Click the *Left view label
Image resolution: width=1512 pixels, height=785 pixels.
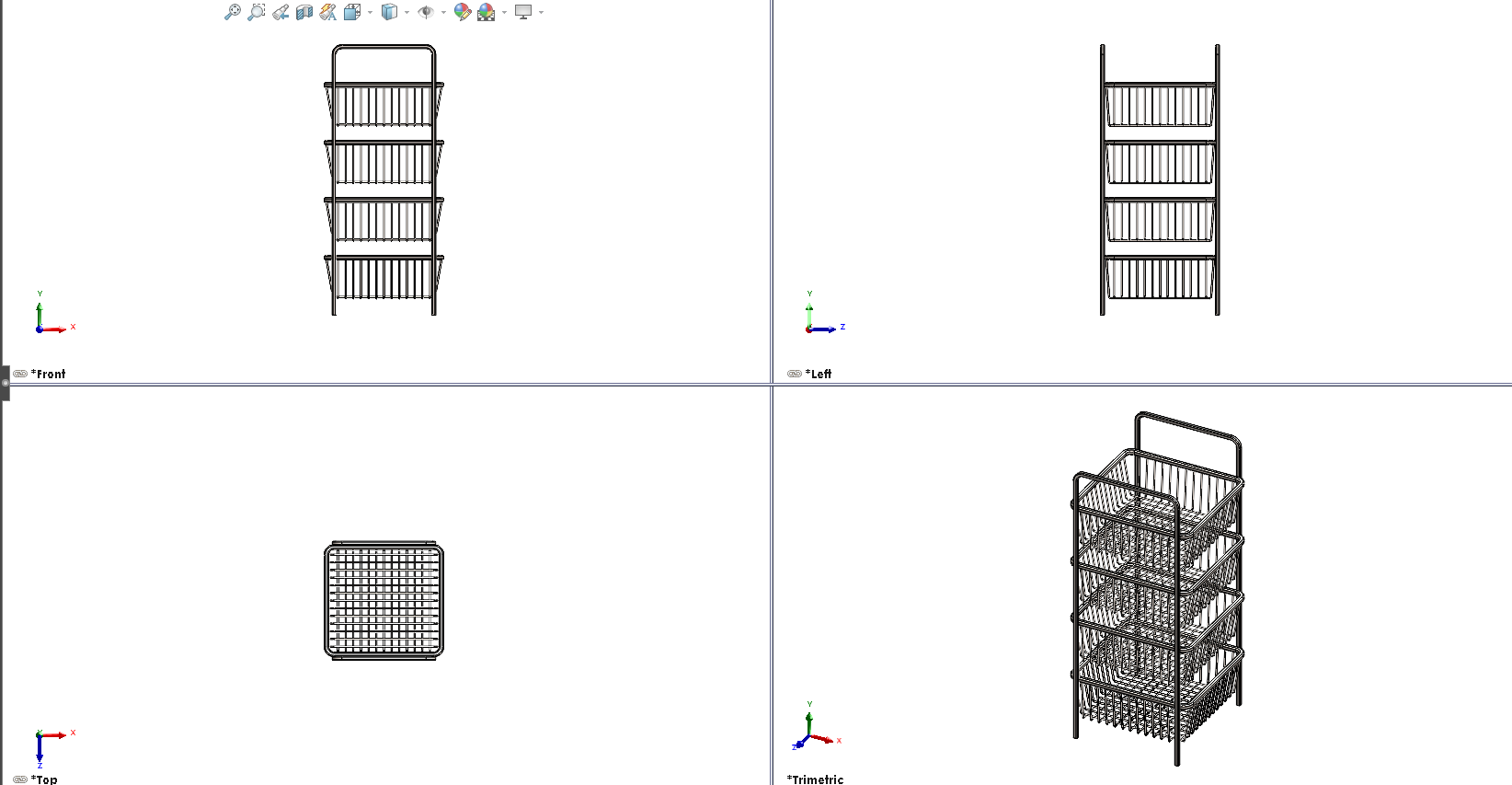point(819,374)
